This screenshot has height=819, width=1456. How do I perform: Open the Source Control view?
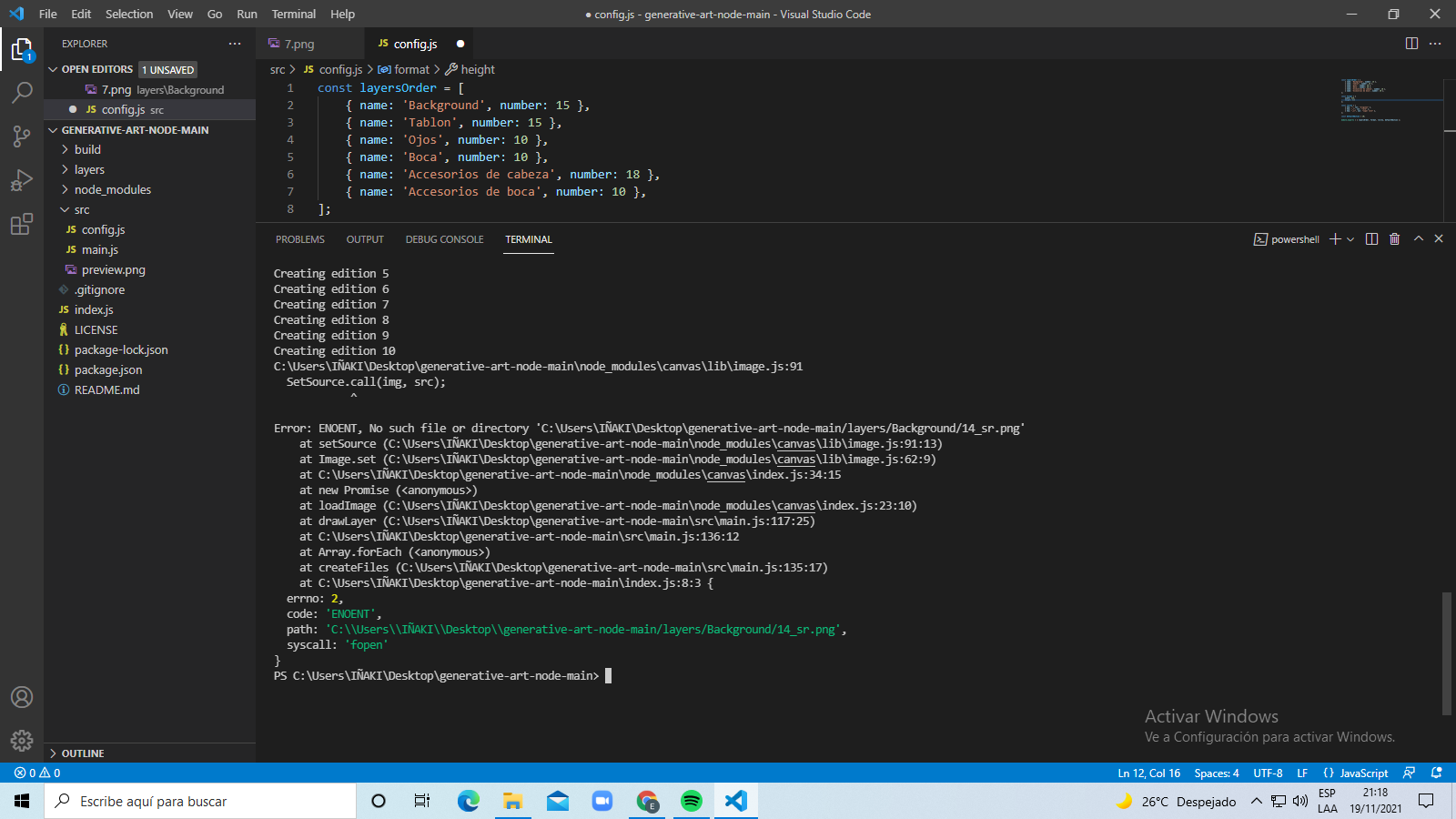click(x=22, y=136)
